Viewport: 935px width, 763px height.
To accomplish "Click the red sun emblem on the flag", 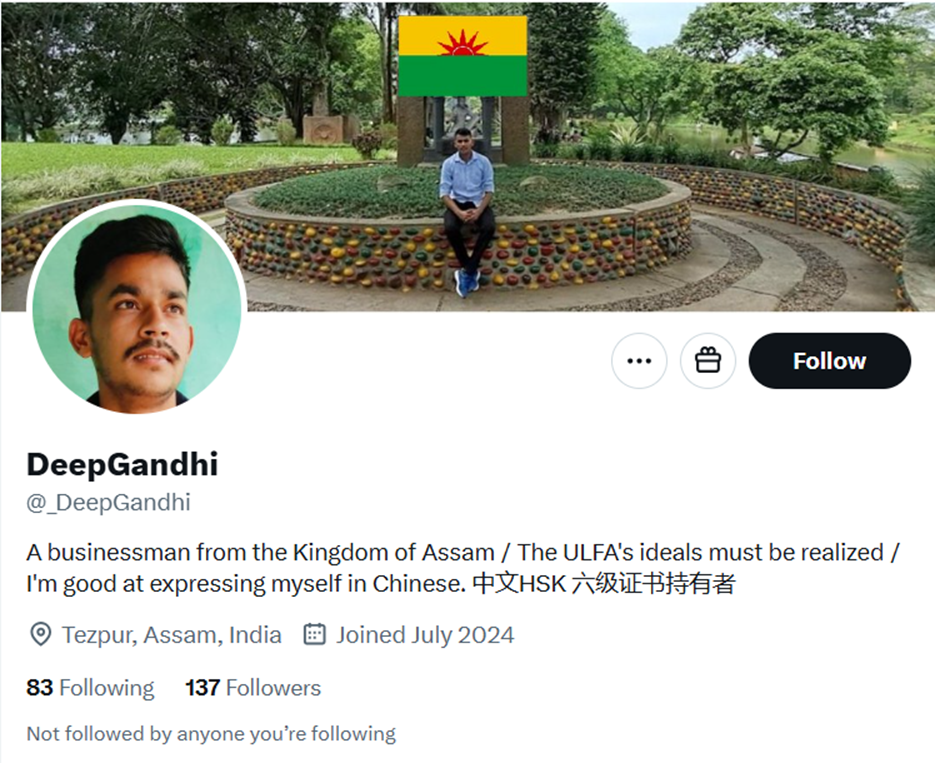I will (x=463, y=44).
